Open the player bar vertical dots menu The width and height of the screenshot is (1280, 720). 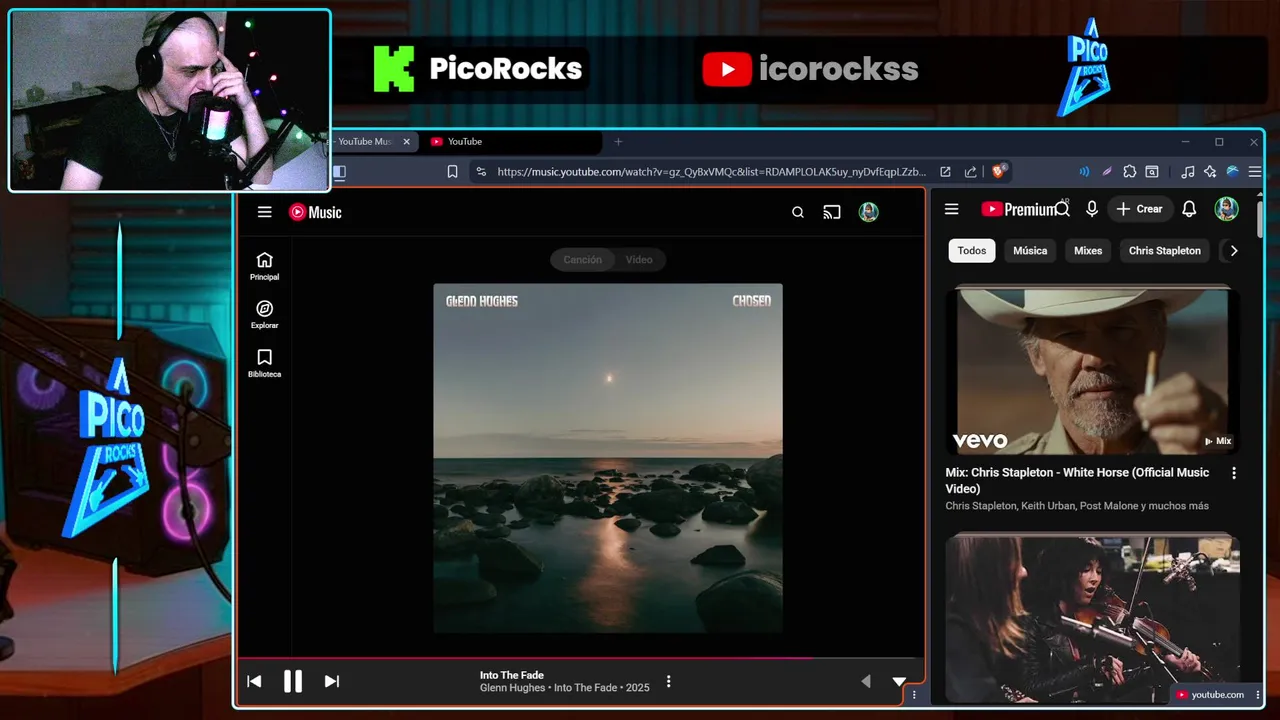pos(914,694)
